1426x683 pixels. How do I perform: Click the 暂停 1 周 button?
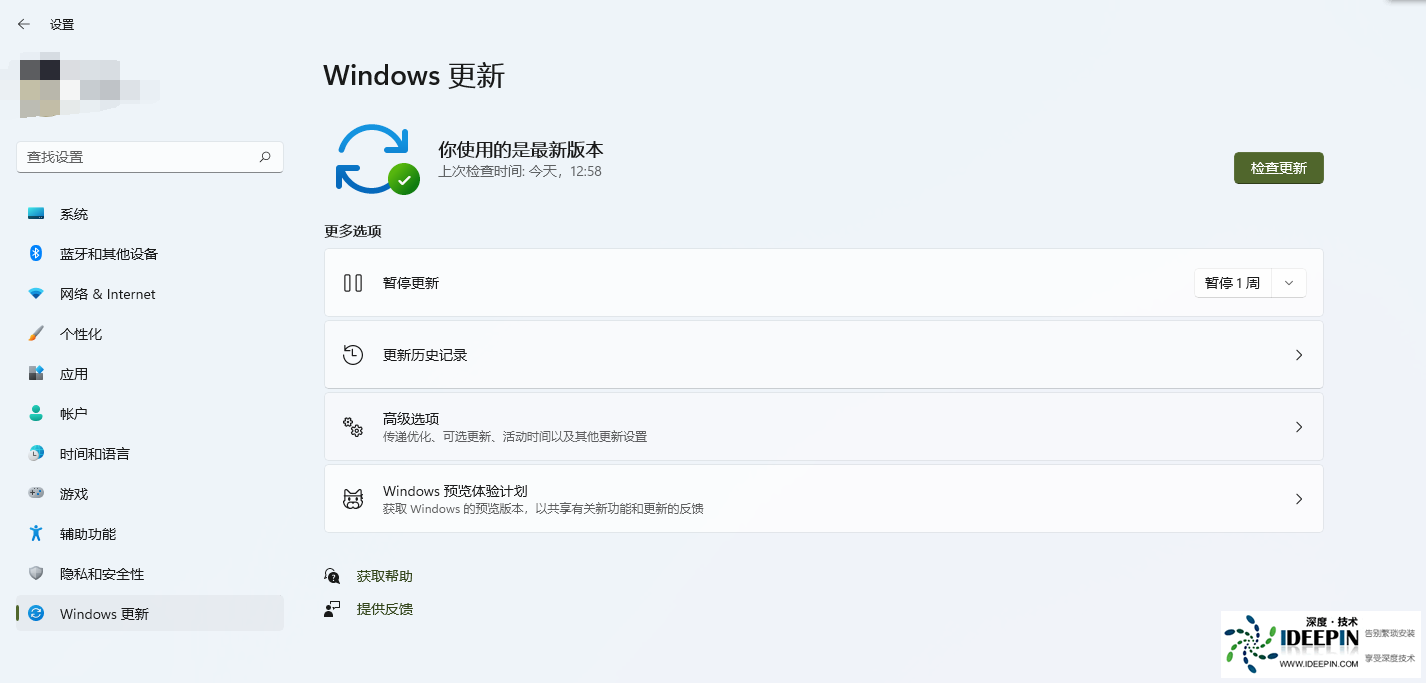[1233, 283]
